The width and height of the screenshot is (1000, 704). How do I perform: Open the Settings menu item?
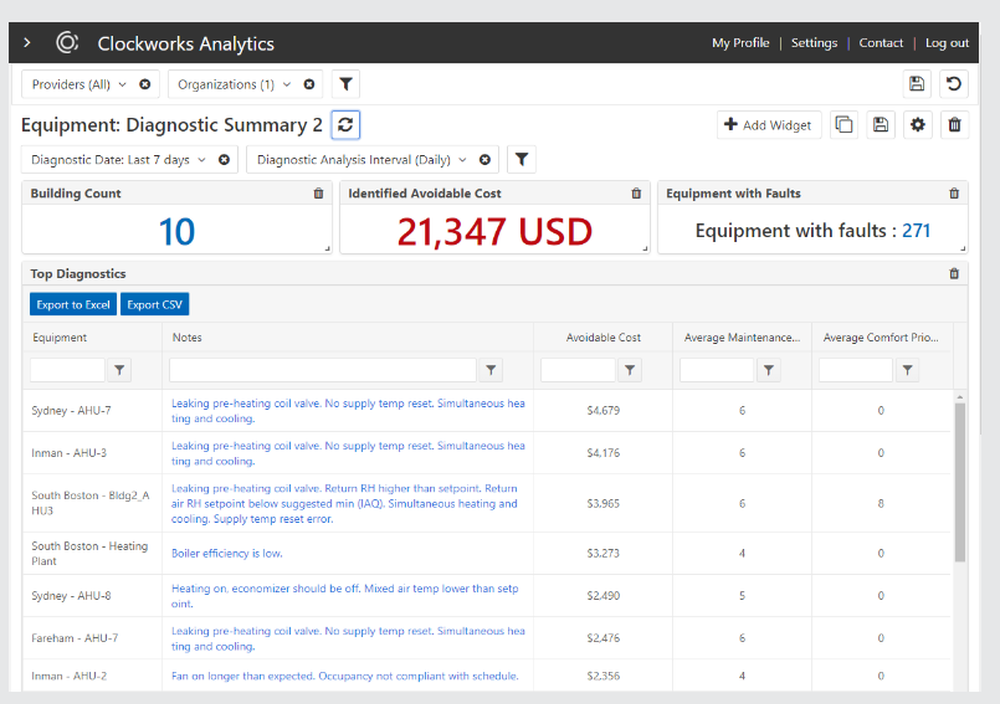[814, 43]
